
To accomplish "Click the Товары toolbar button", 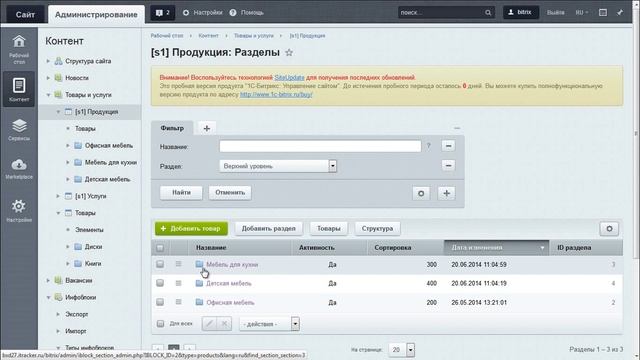I will click(x=329, y=229).
